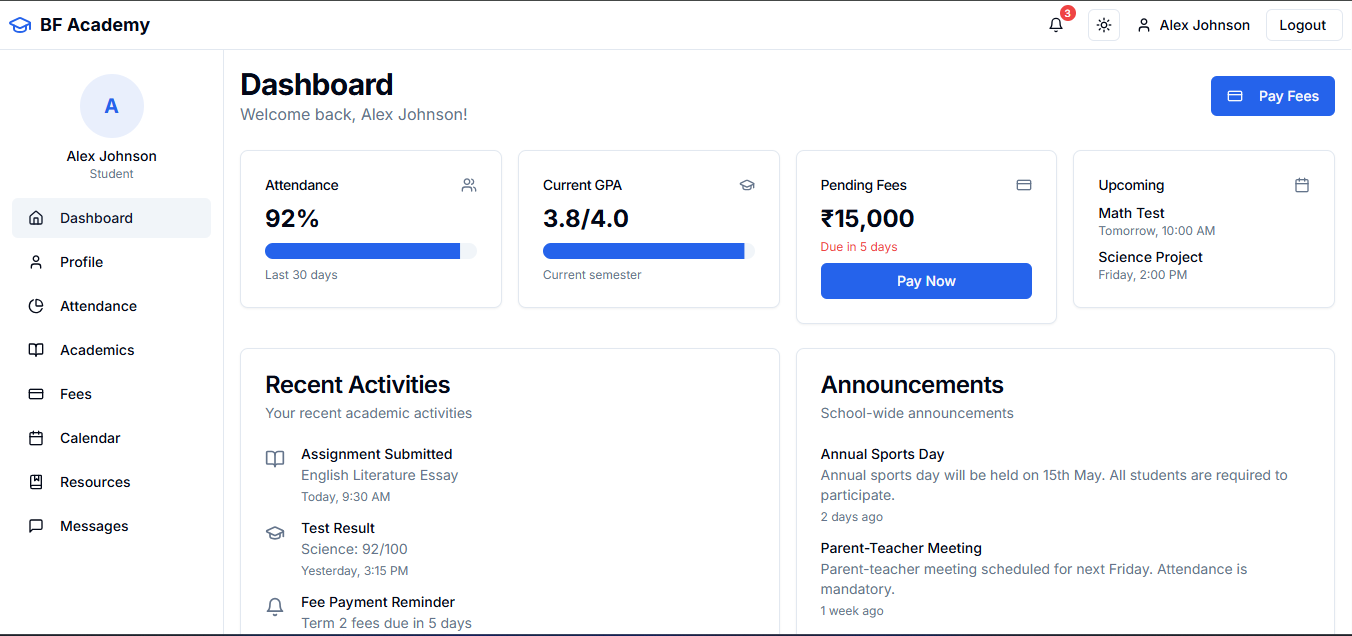The image size is (1352, 636).
Task: Select Academics from the sidebar
Action: (96, 350)
